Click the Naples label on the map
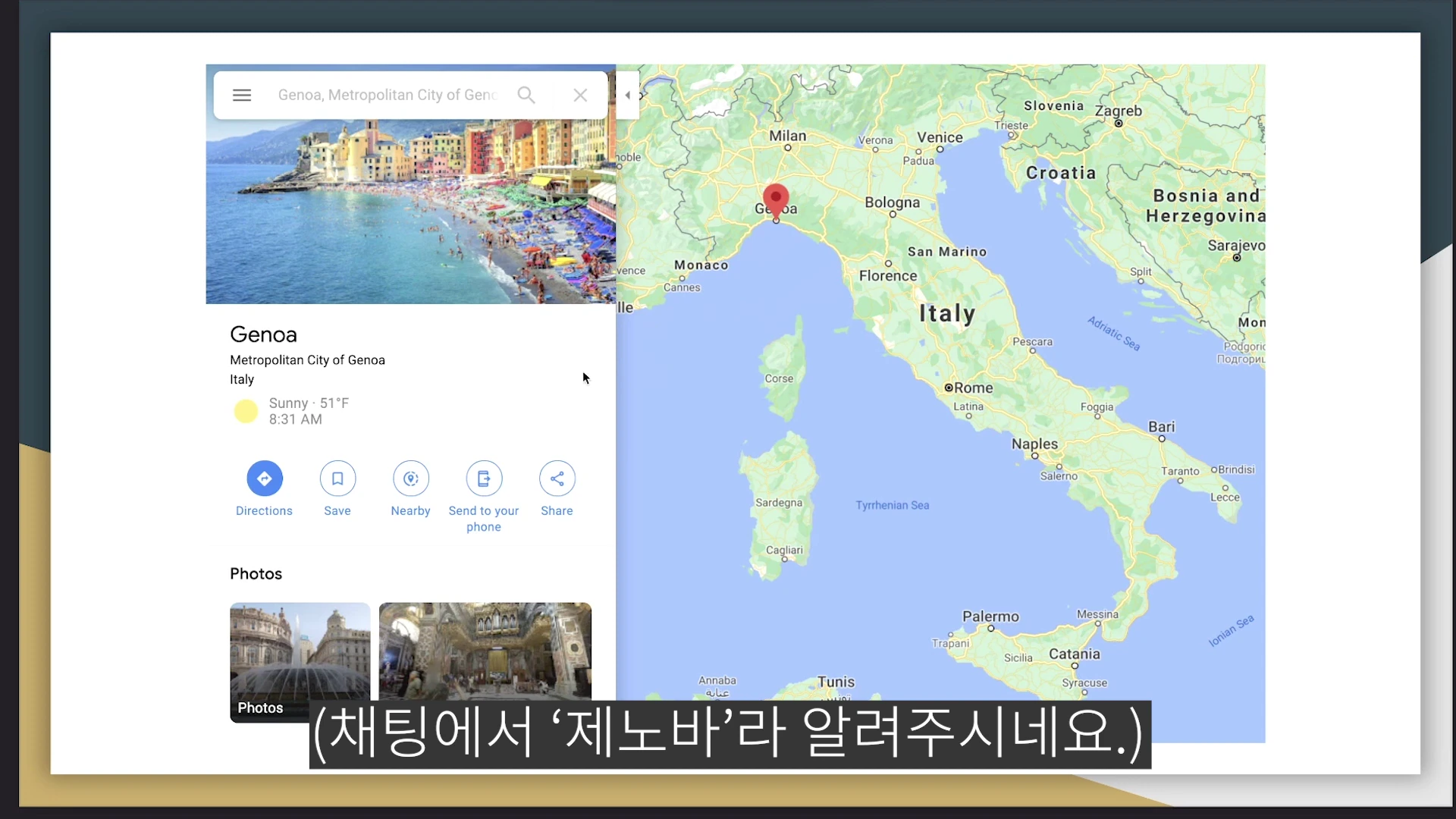The image size is (1456, 819). [x=1034, y=444]
